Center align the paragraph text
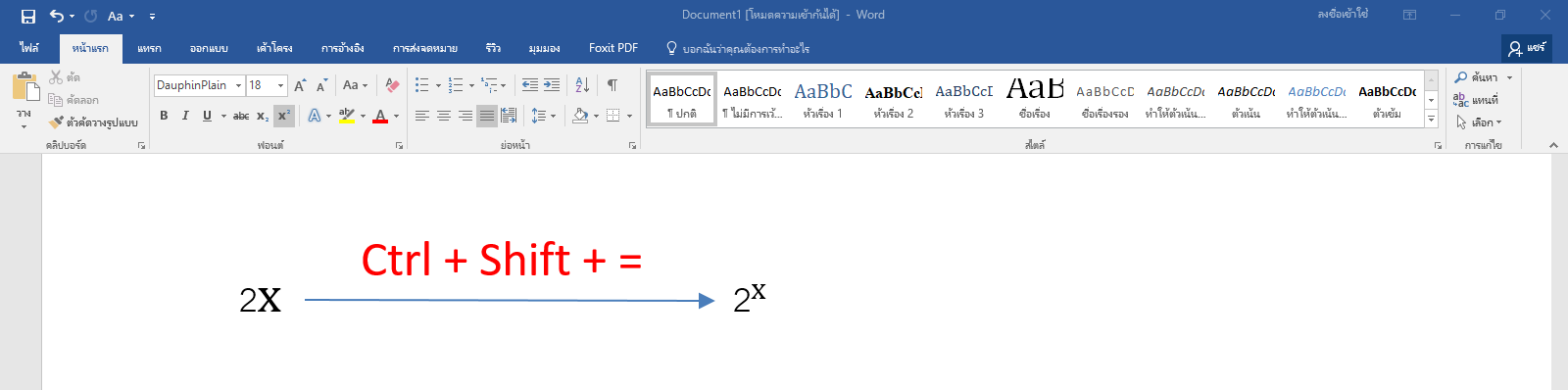The width and height of the screenshot is (1568, 390). [444, 116]
